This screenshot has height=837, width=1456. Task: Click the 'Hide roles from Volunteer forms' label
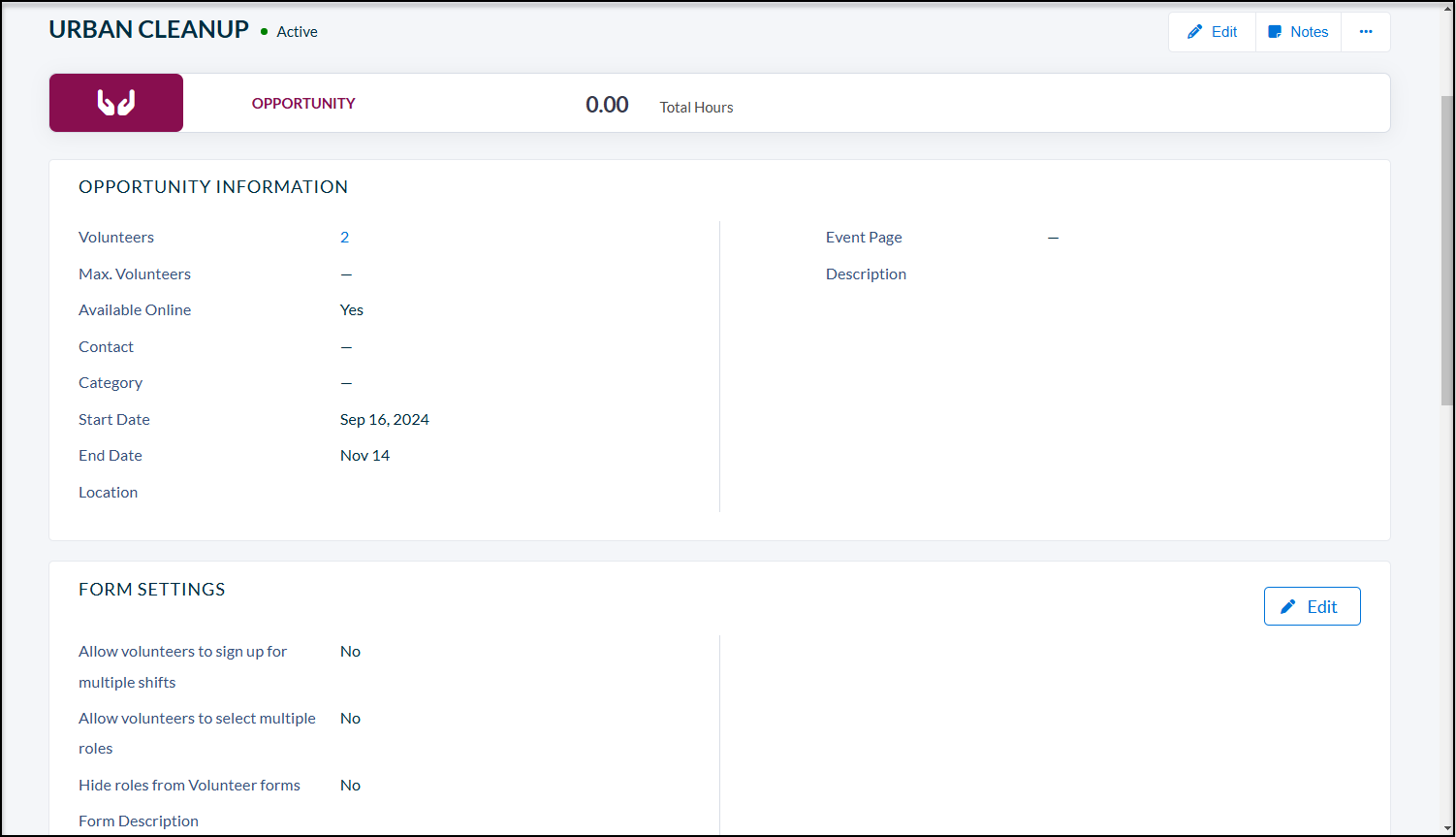pos(189,786)
